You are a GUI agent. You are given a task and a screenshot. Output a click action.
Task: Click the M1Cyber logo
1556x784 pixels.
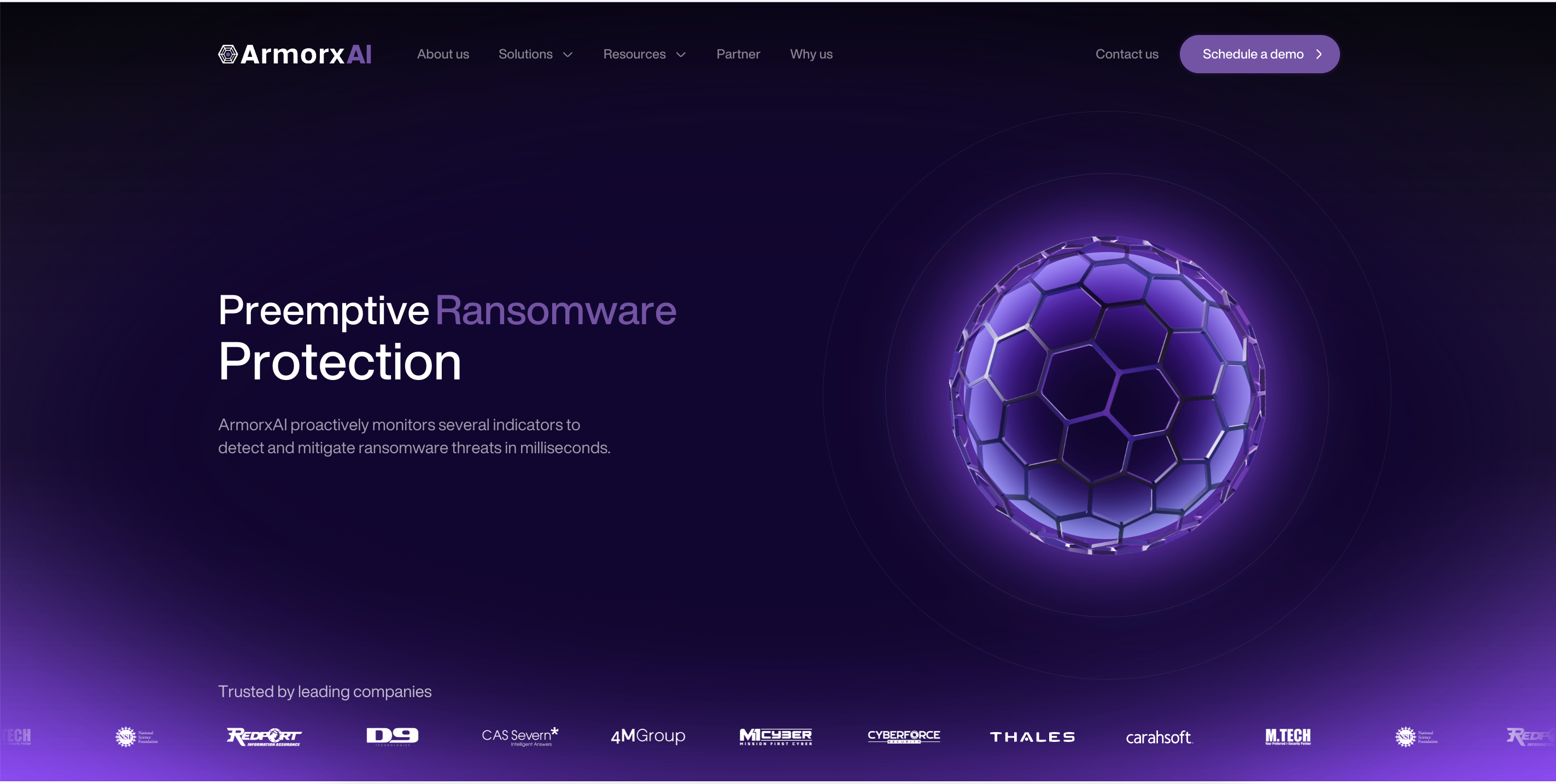point(776,736)
